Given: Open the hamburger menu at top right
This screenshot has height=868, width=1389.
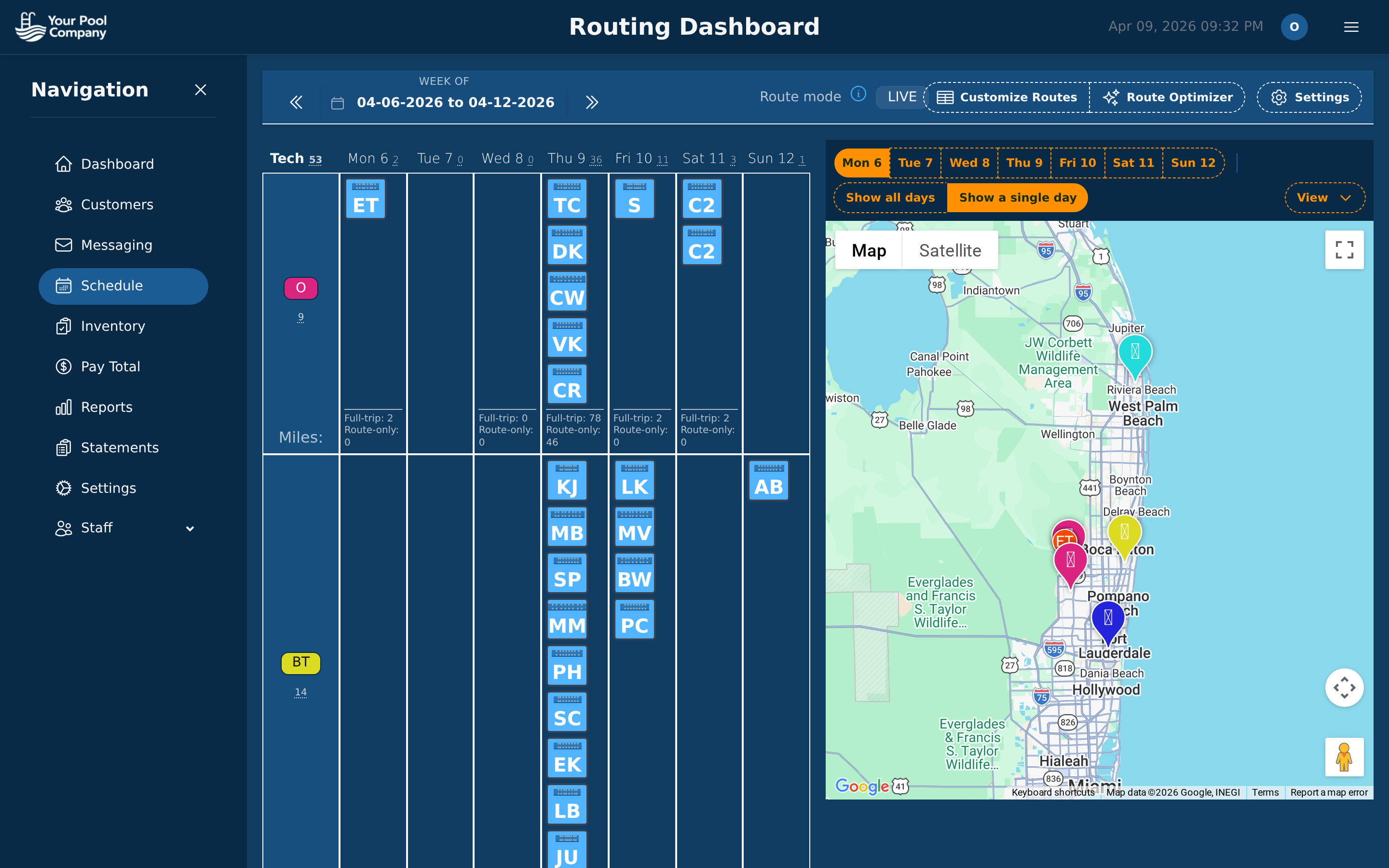Looking at the screenshot, I should (1352, 27).
